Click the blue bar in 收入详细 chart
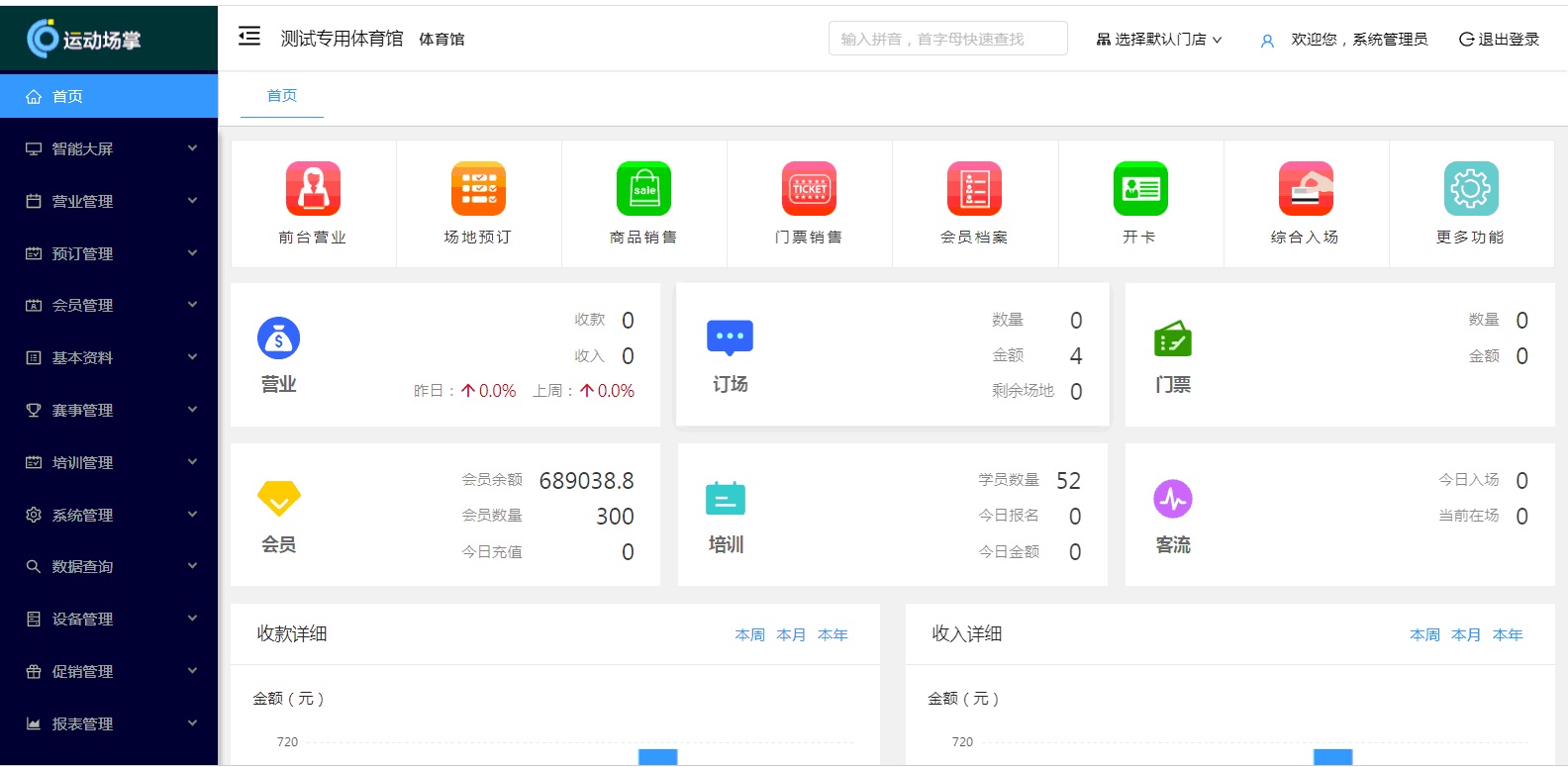Screen dimensions: 1568x767 click(1333, 757)
